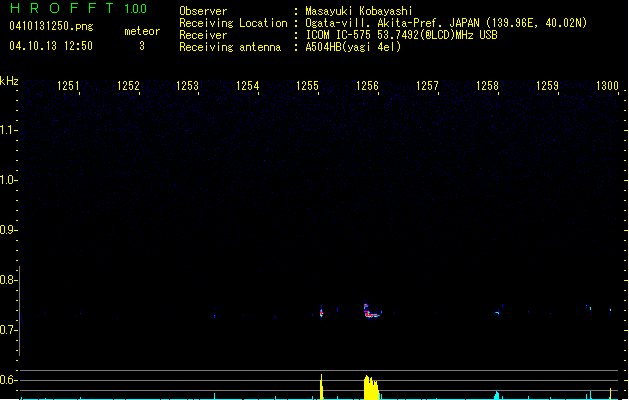629x400 pixels.
Task: Click the meteor label
Action: (x=142, y=31)
